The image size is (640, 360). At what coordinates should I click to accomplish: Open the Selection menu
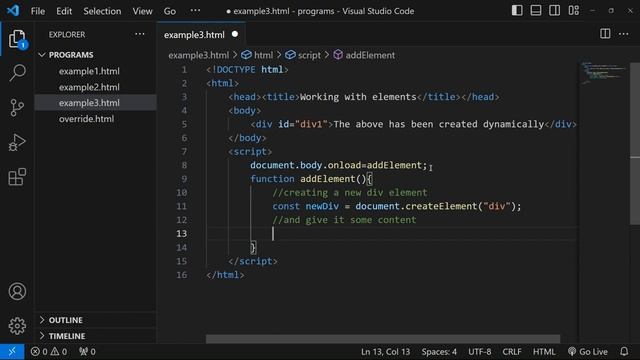click(x=102, y=11)
